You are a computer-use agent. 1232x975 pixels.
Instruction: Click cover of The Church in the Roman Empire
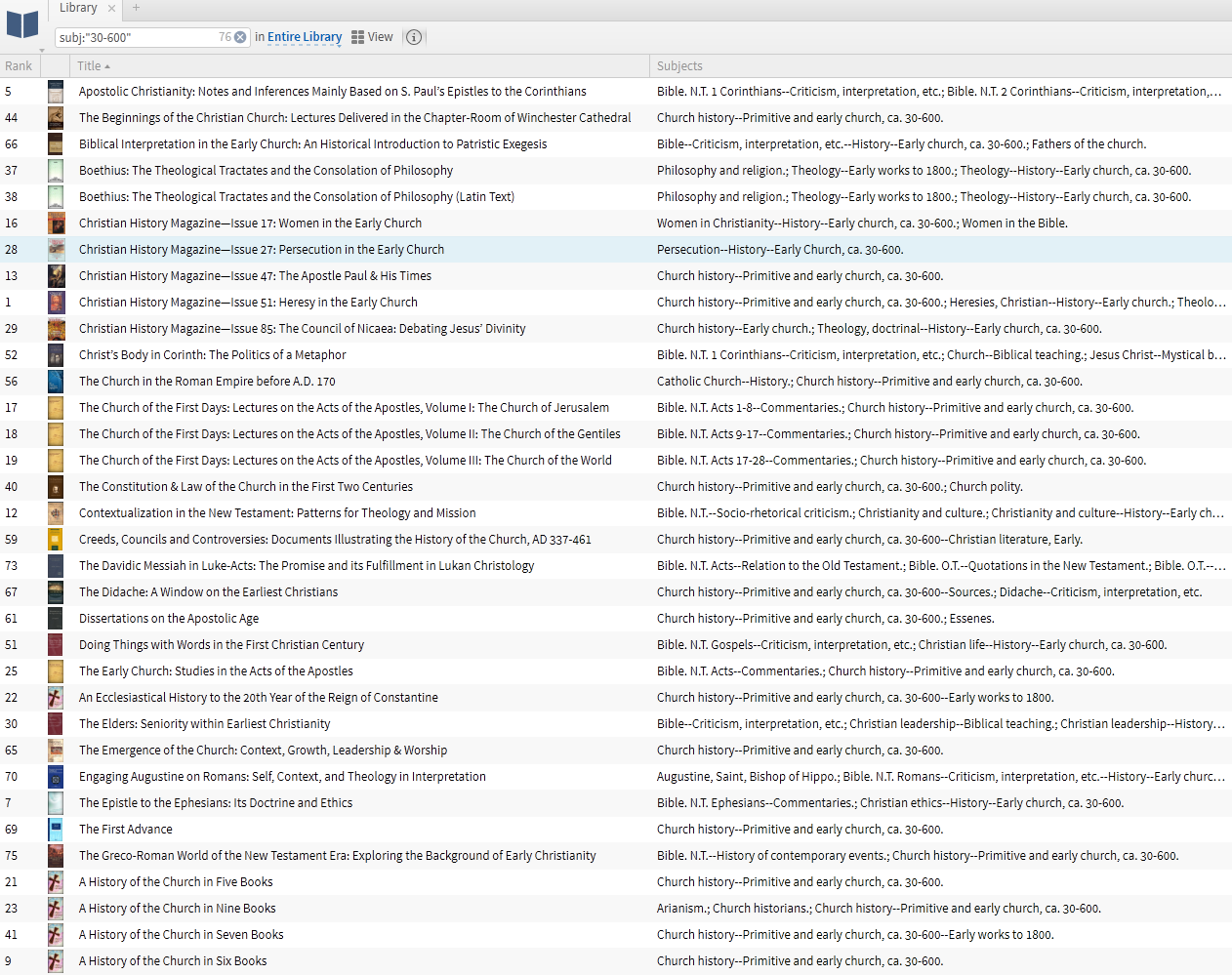coord(56,382)
